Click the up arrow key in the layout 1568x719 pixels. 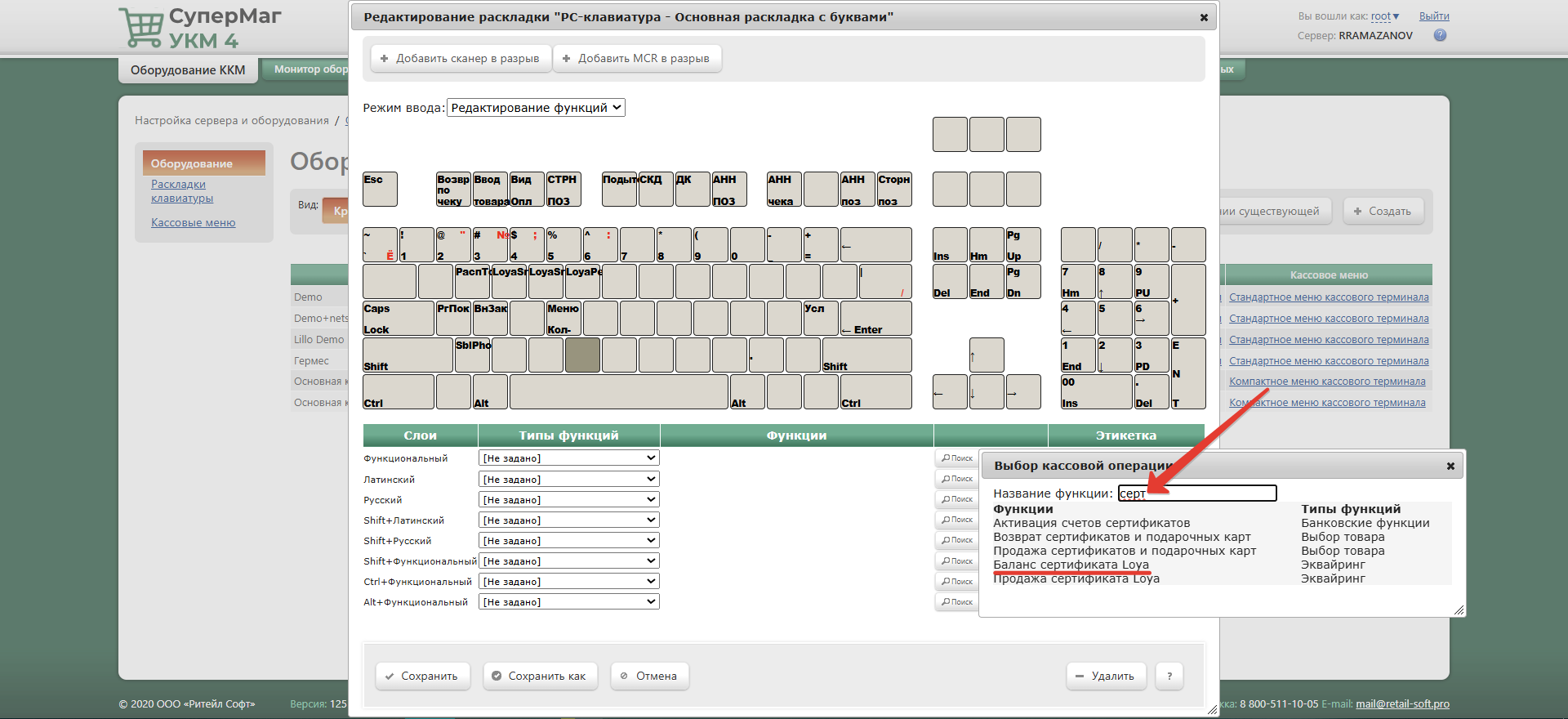click(x=987, y=355)
